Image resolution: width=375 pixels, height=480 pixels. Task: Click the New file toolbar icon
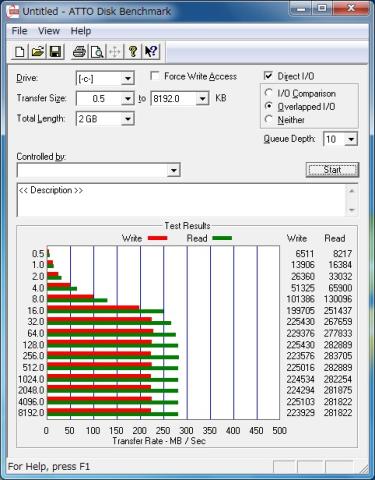click(20, 52)
